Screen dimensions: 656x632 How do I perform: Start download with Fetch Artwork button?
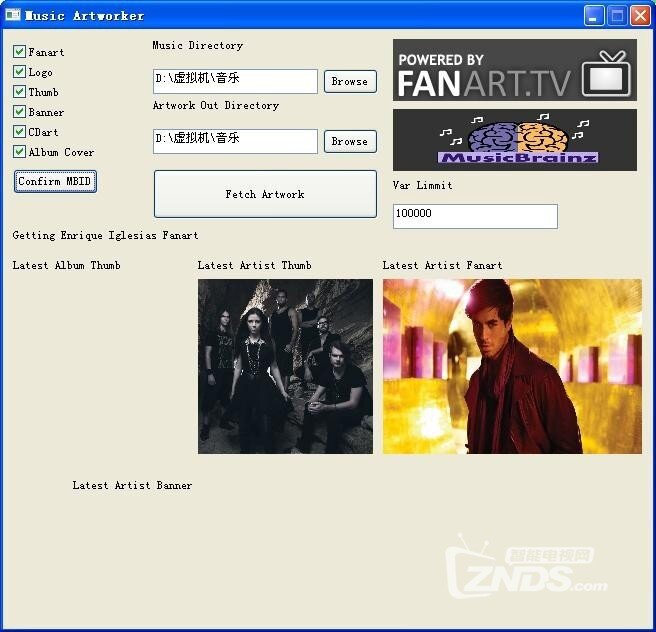point(265,194)
